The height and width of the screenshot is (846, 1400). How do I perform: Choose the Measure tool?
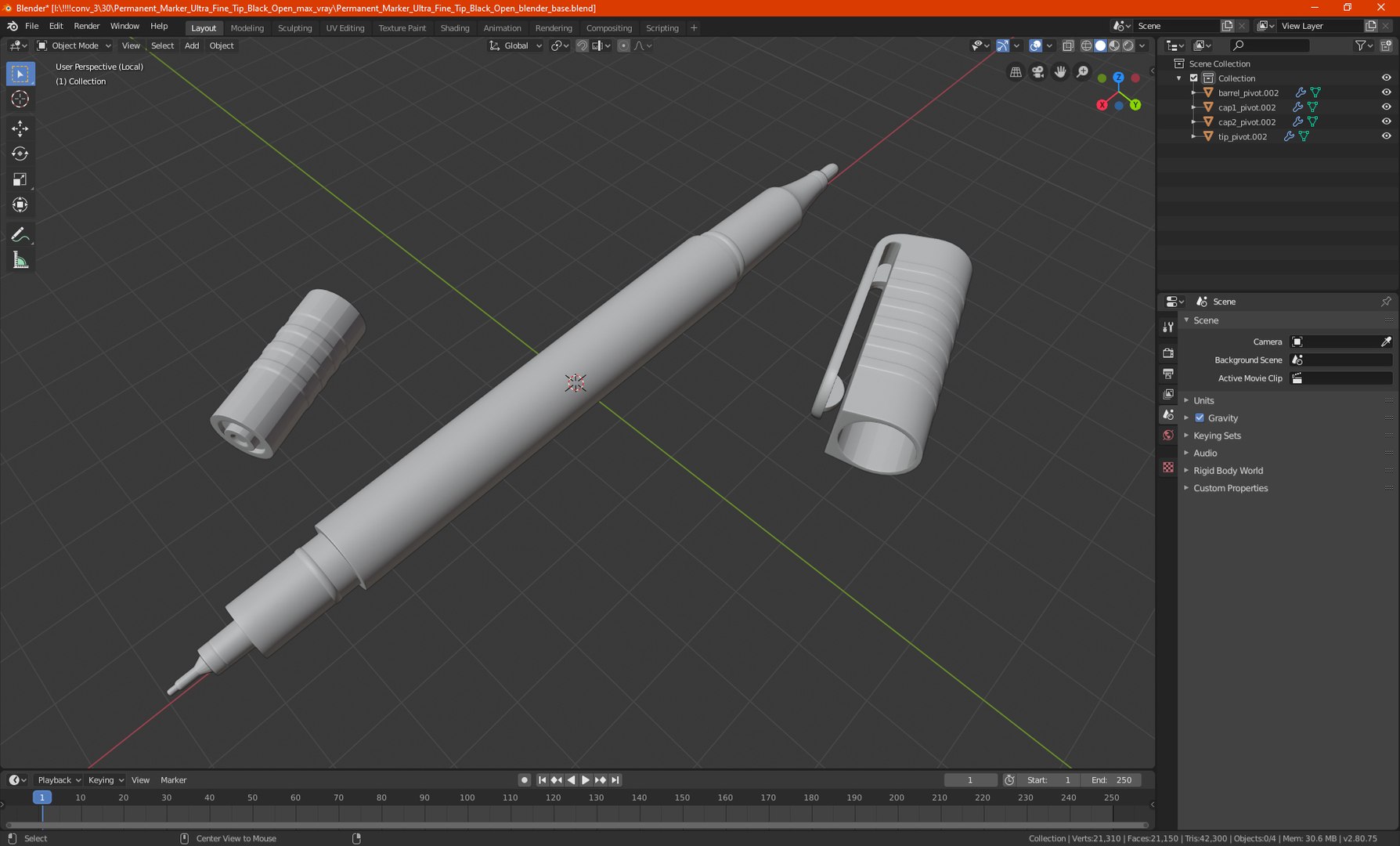click(x=20, y=260)
